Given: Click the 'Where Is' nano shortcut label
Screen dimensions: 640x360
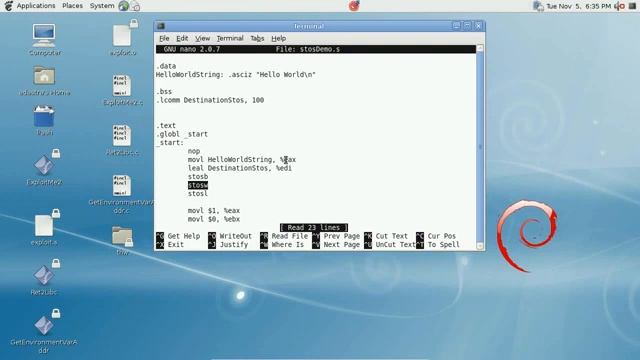Looking at the screenshot, I should coord(288,244).
